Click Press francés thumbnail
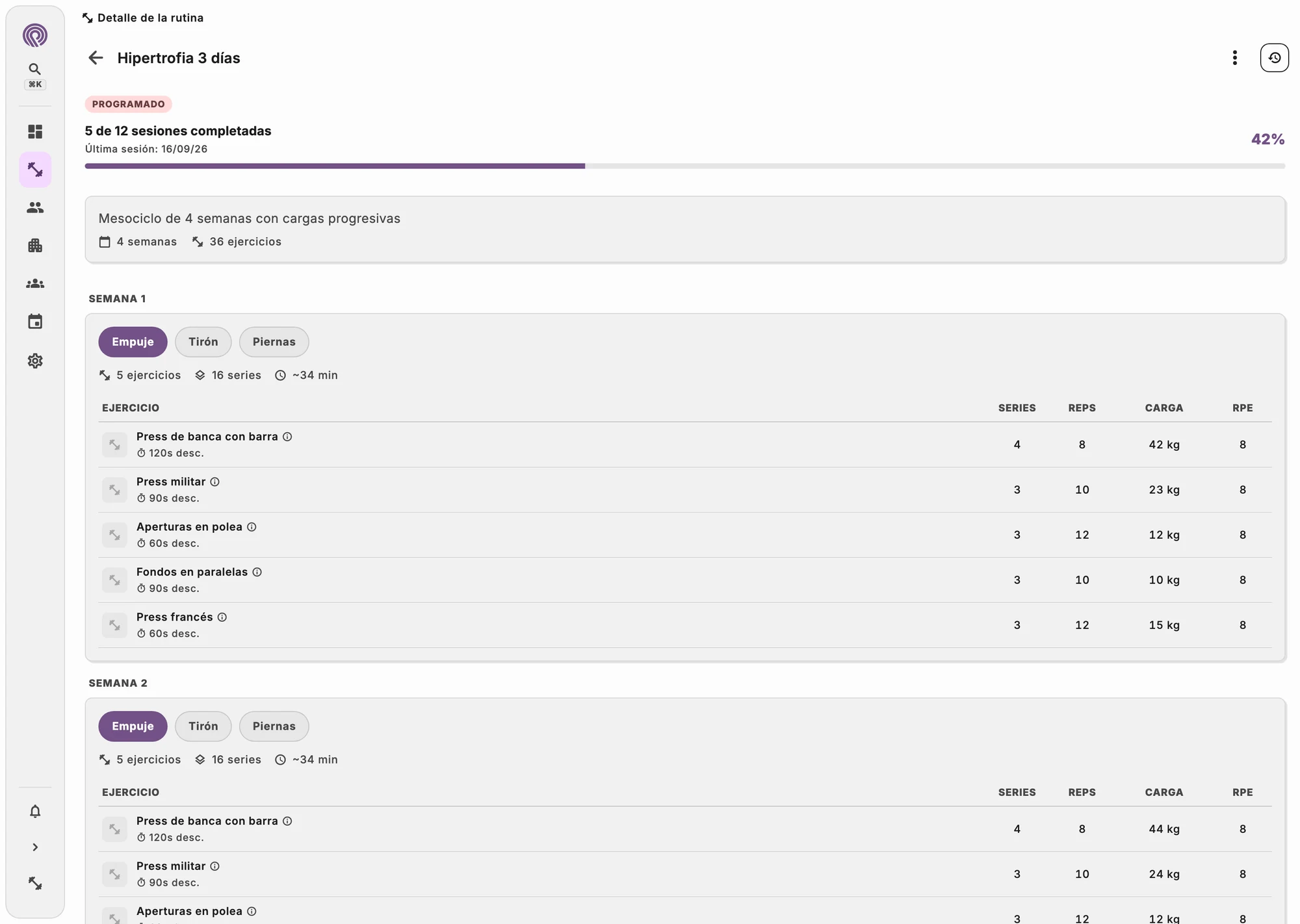Image resolution: width=1300 pixels, height=924 pixels. click(114, 625)
